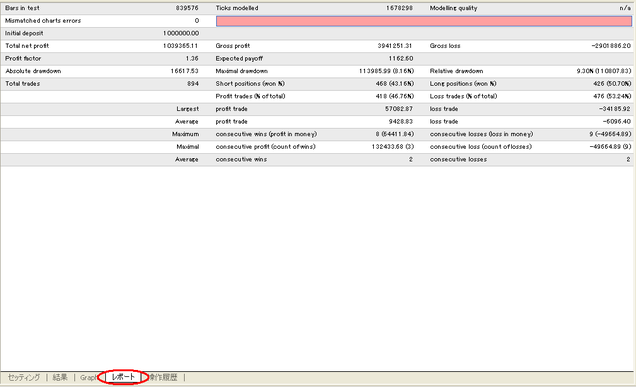Click the 'Absolute drawdown' label

33,71
